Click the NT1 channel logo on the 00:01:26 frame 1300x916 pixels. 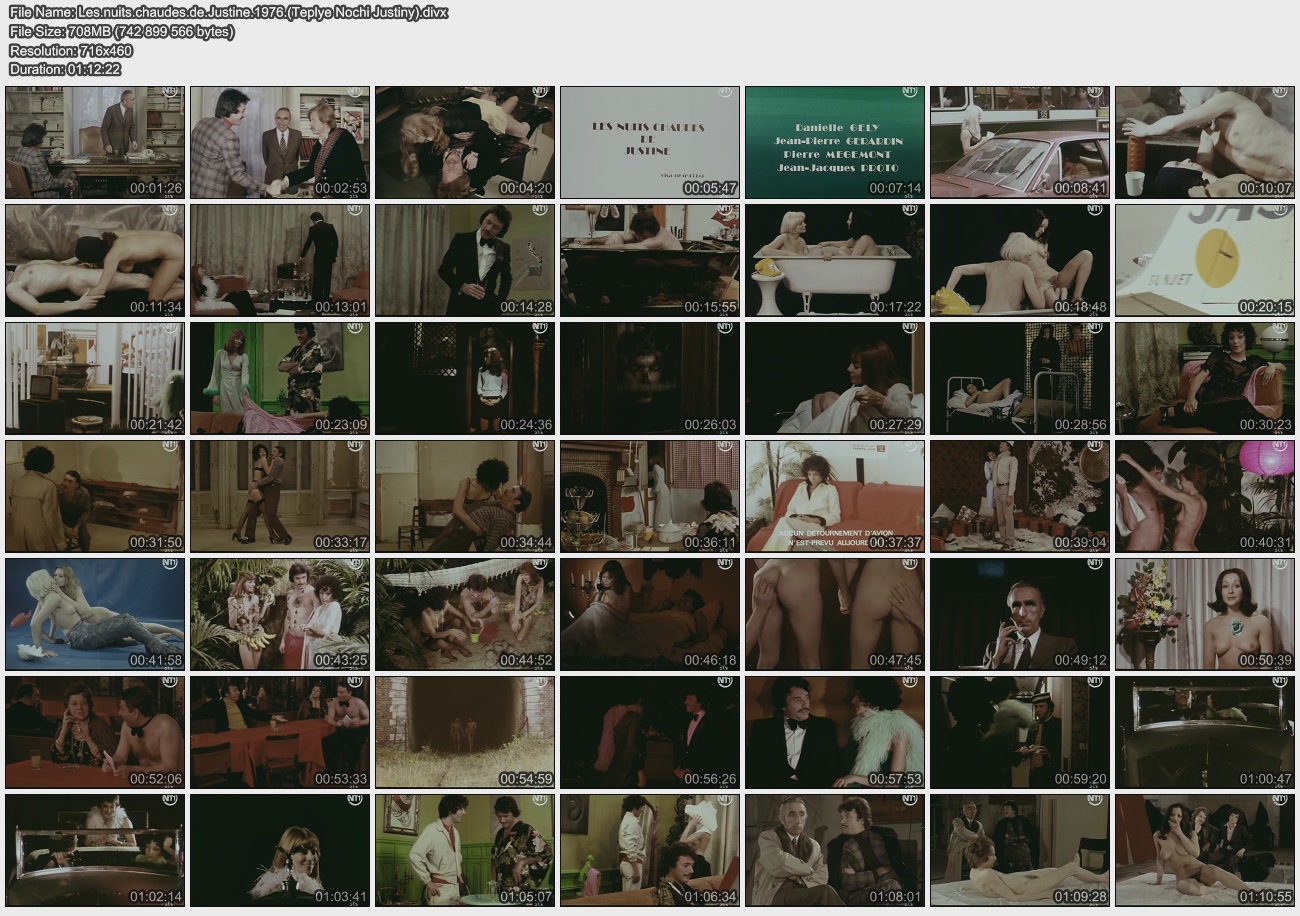[171, 93]
